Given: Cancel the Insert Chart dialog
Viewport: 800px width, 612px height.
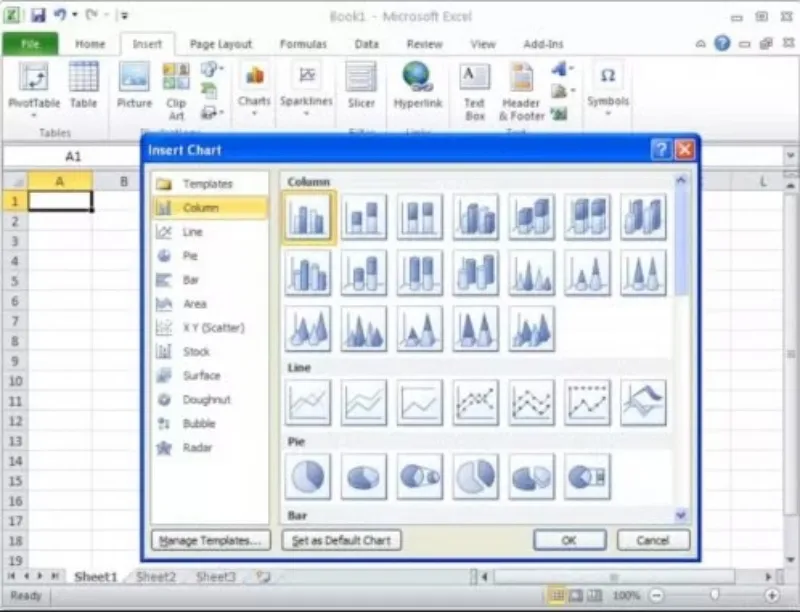Looking at the screenshot, I should tap(653, 540).
